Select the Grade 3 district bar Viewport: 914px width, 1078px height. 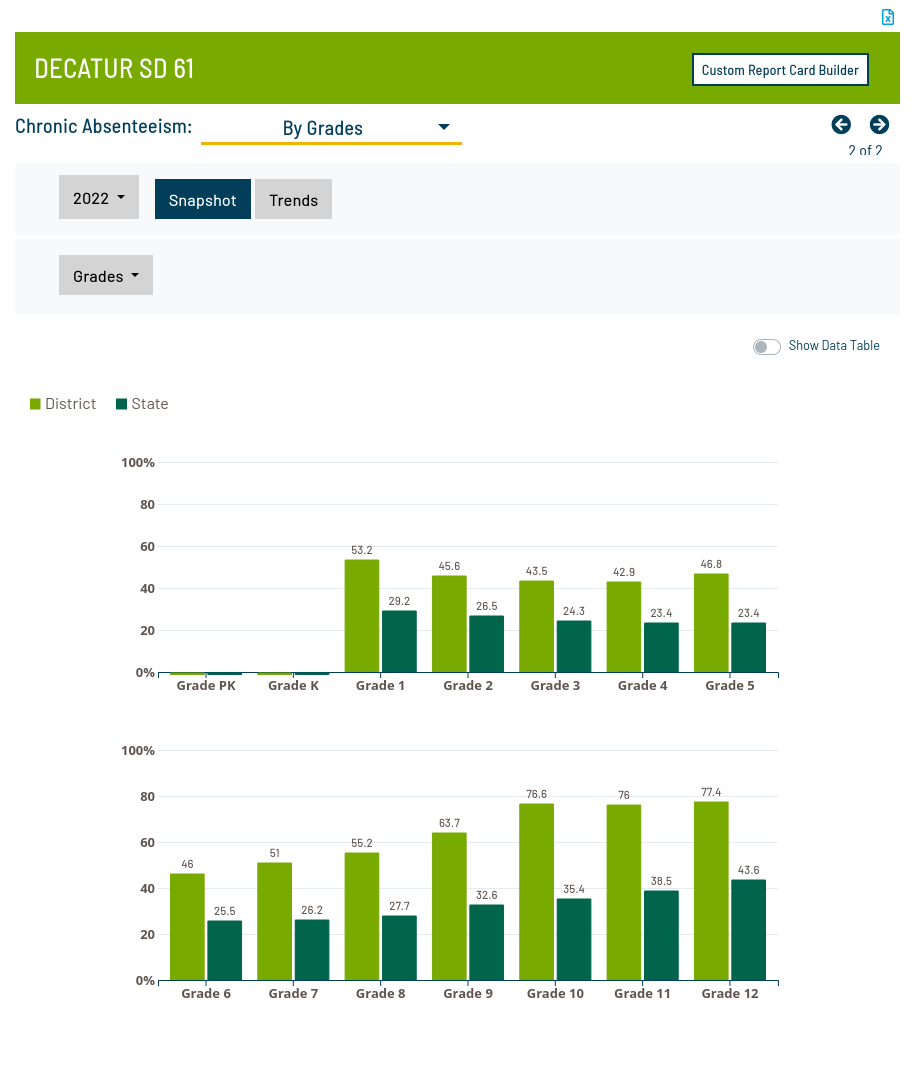pos(536,626)
